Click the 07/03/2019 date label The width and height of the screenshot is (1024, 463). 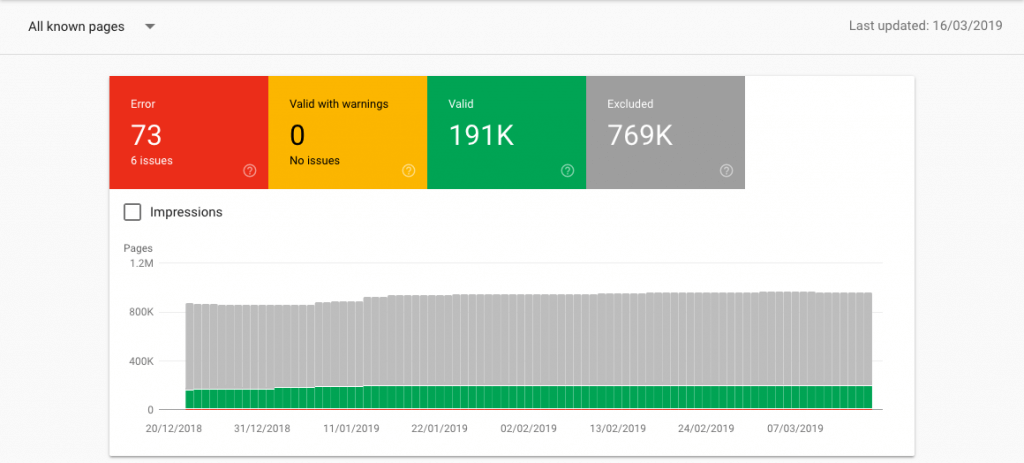tap(795, 429)
